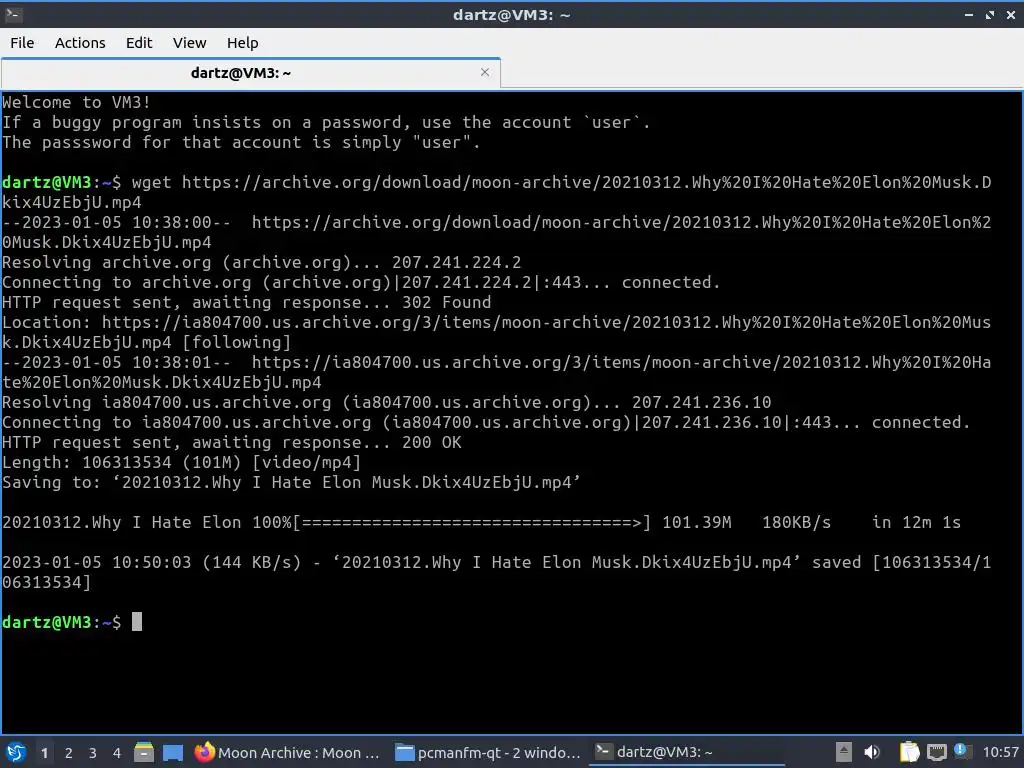The width and height of the screenshot is (1024, 768).
Task: Click the terminal cursor at the last prompt
Action: [136, 622]
